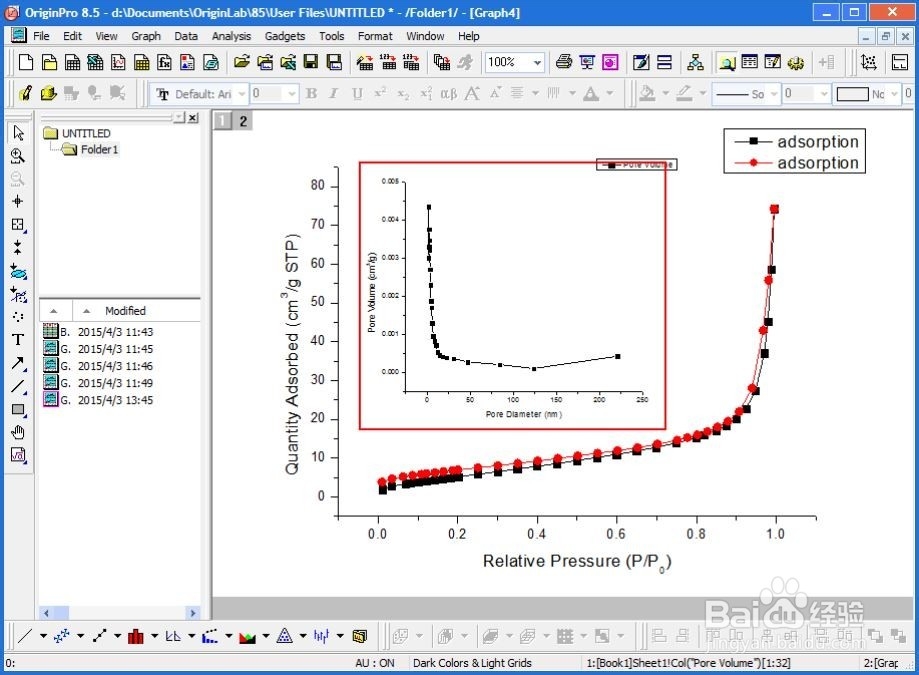Select the workbook modified 2015/4/3 11:43
919x675 pixels.
click(x=98, y=332)
